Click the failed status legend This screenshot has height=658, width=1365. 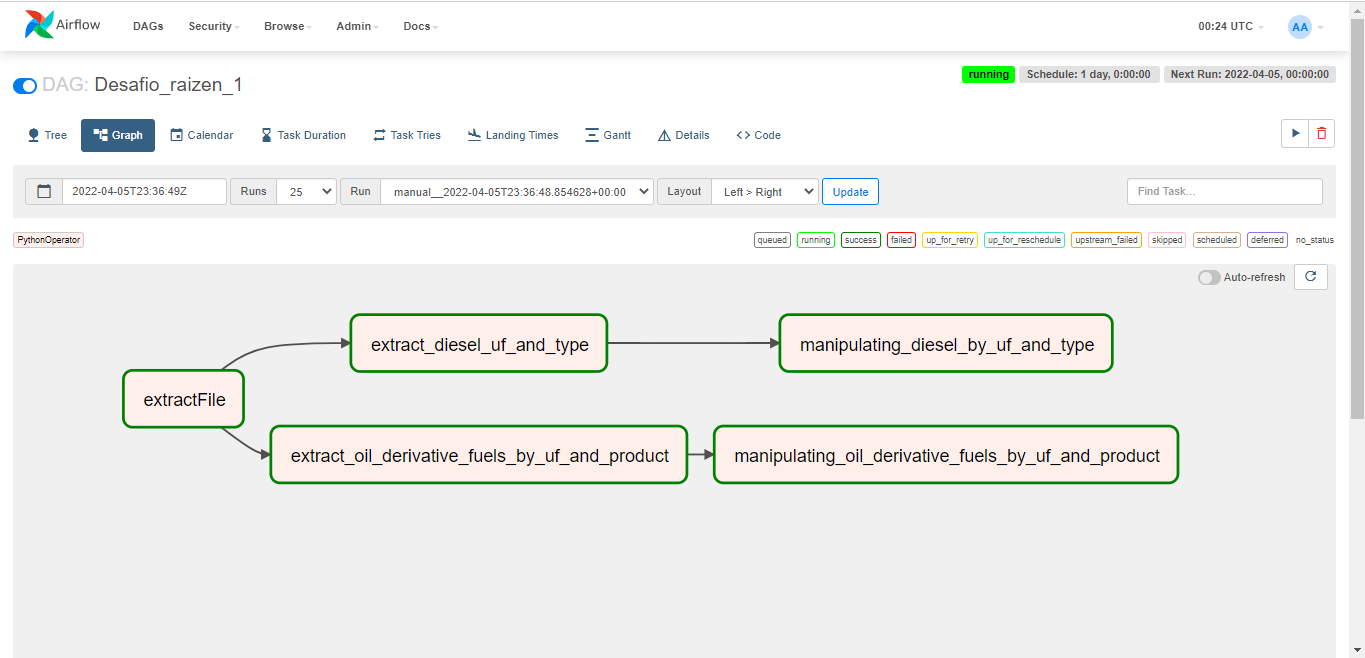901,240
